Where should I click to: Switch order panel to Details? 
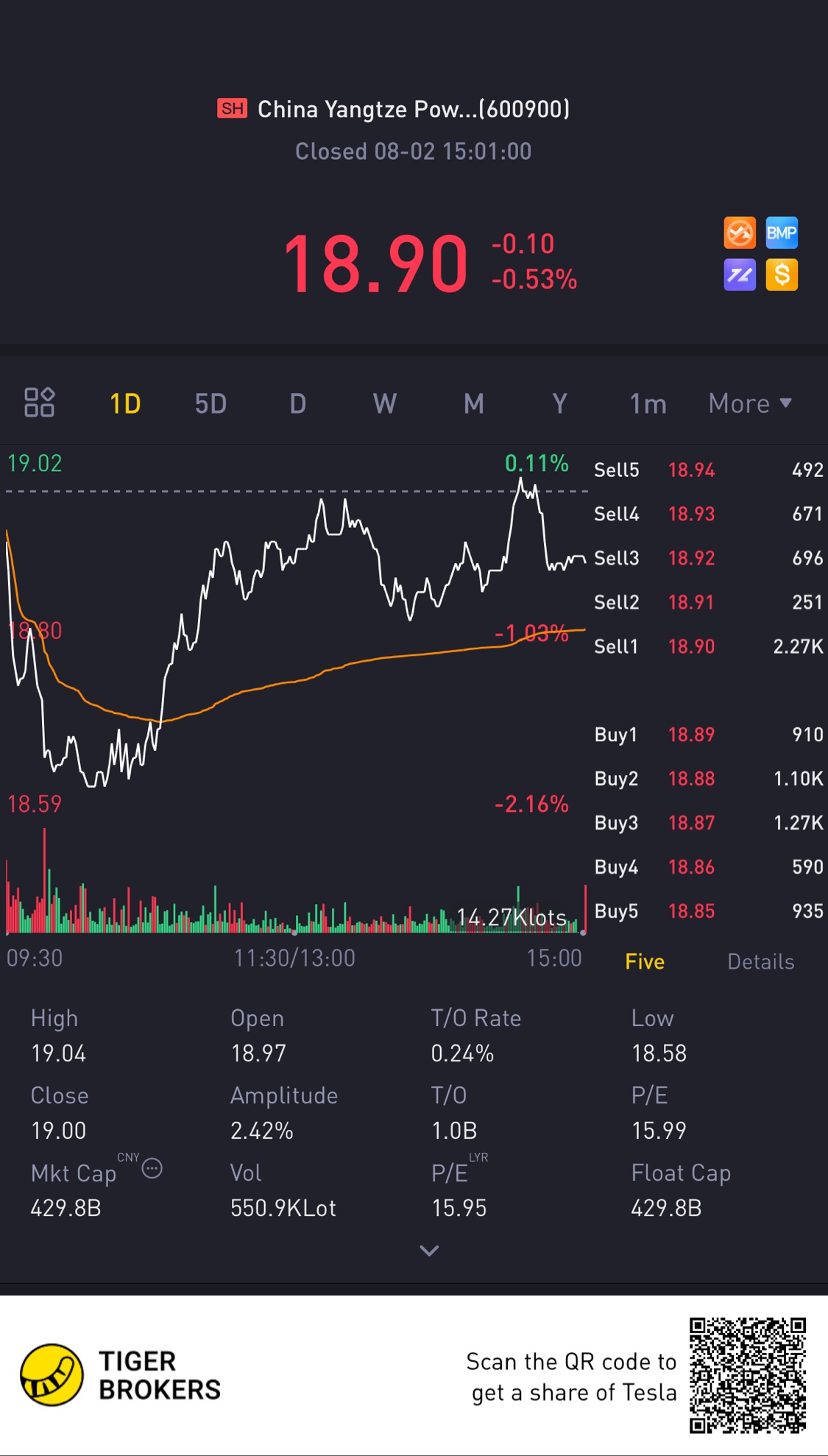[761, 961]
